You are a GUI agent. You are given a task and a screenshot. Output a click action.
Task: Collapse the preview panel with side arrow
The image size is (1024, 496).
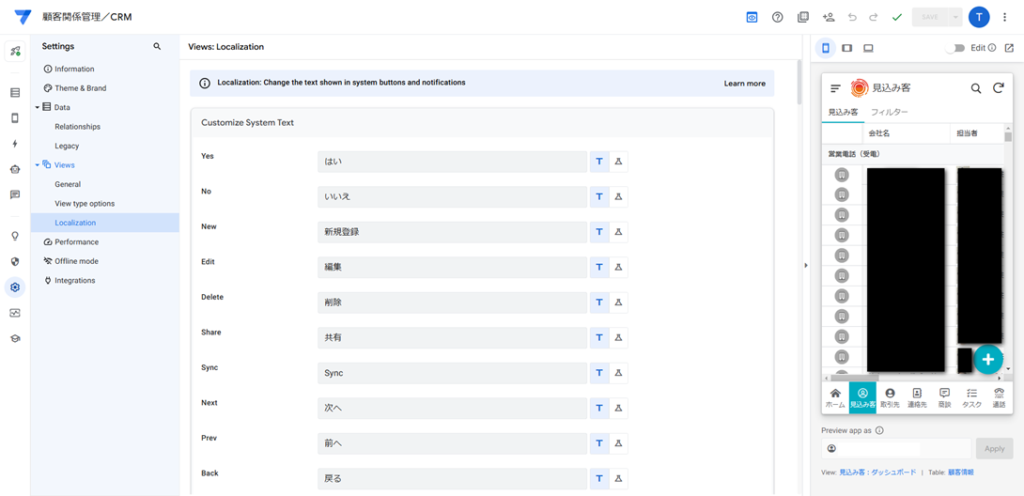click(806, 265)
